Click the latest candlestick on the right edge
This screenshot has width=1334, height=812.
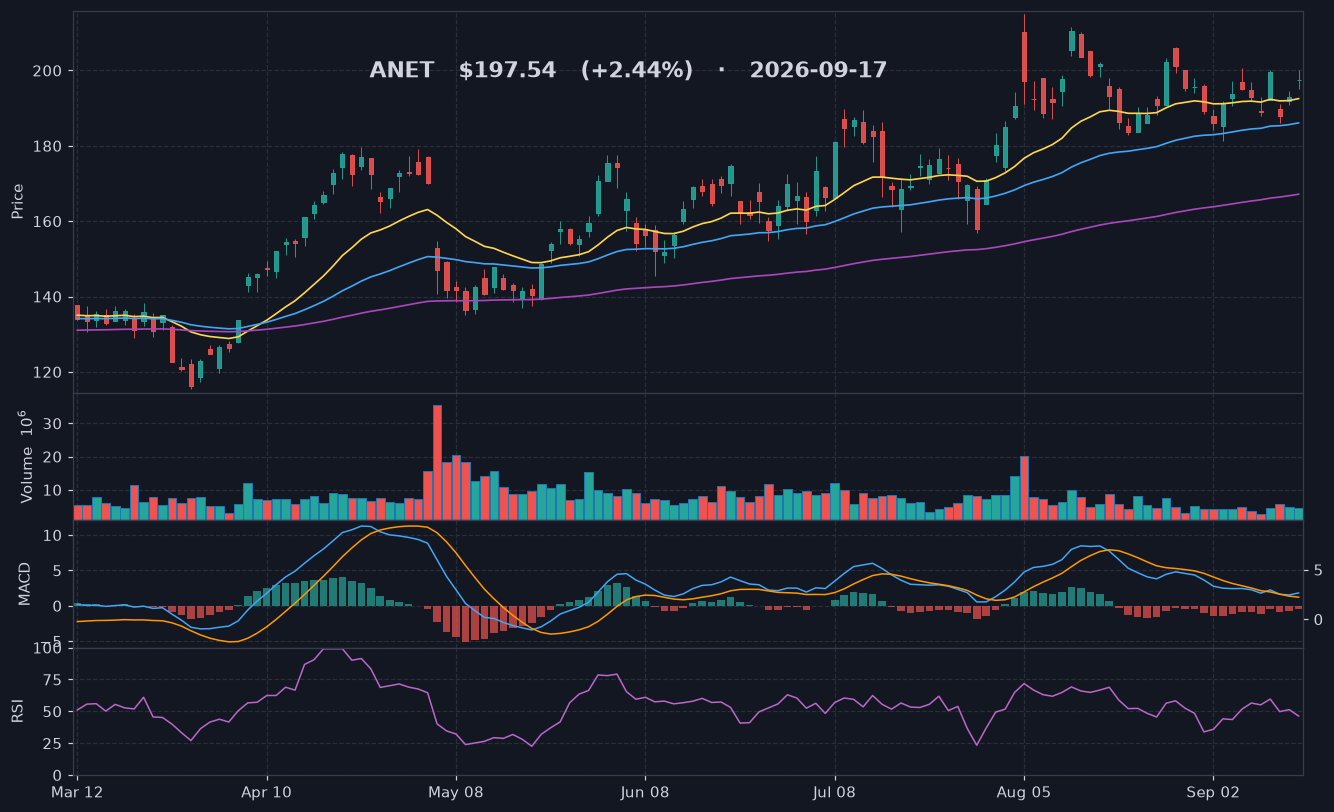click(1299, 82)
